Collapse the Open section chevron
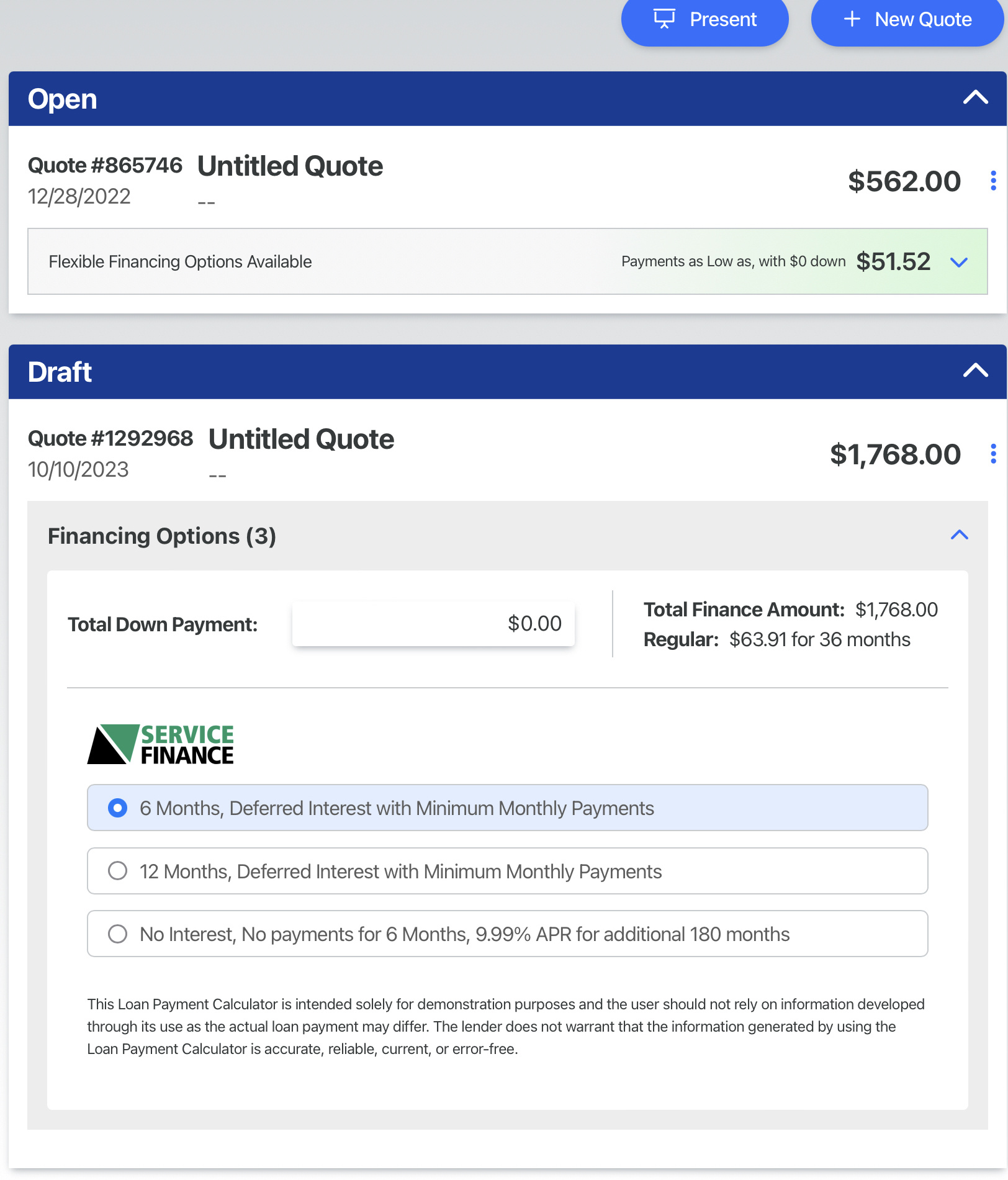The height and width of the screenshot is (1180, 1008). click(975, 97)
